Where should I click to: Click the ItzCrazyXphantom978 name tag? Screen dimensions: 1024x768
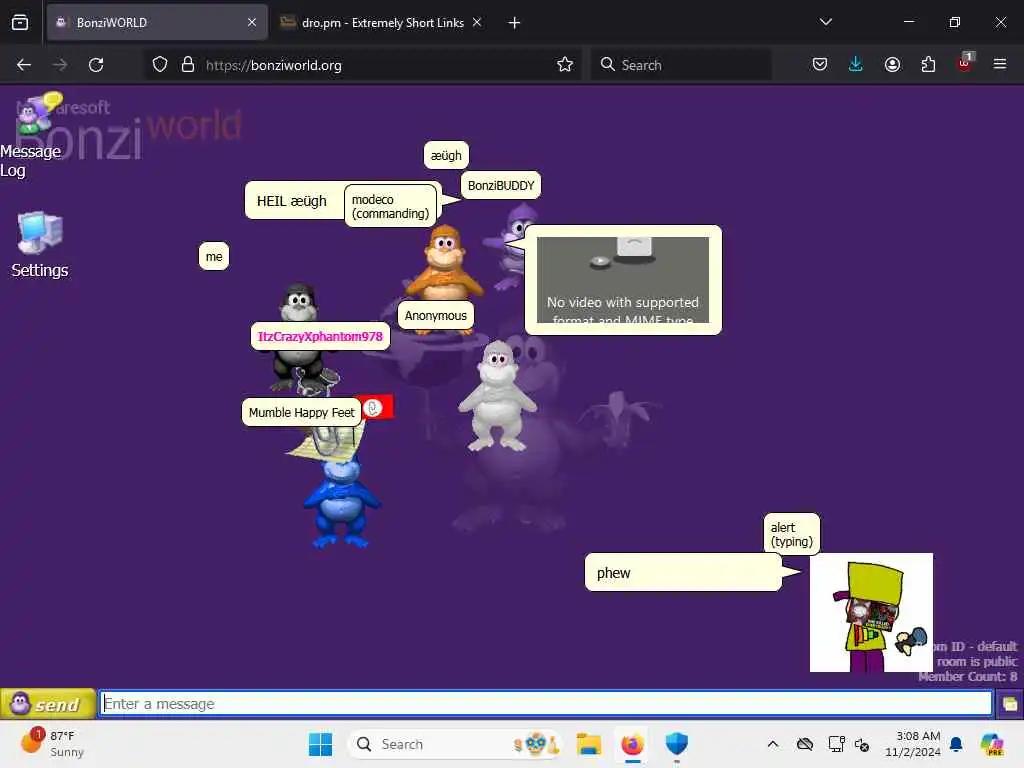[320, 336]
